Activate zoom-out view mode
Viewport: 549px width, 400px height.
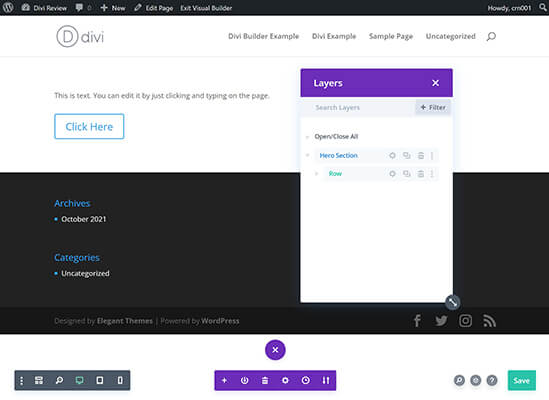(x=60, y=380)
